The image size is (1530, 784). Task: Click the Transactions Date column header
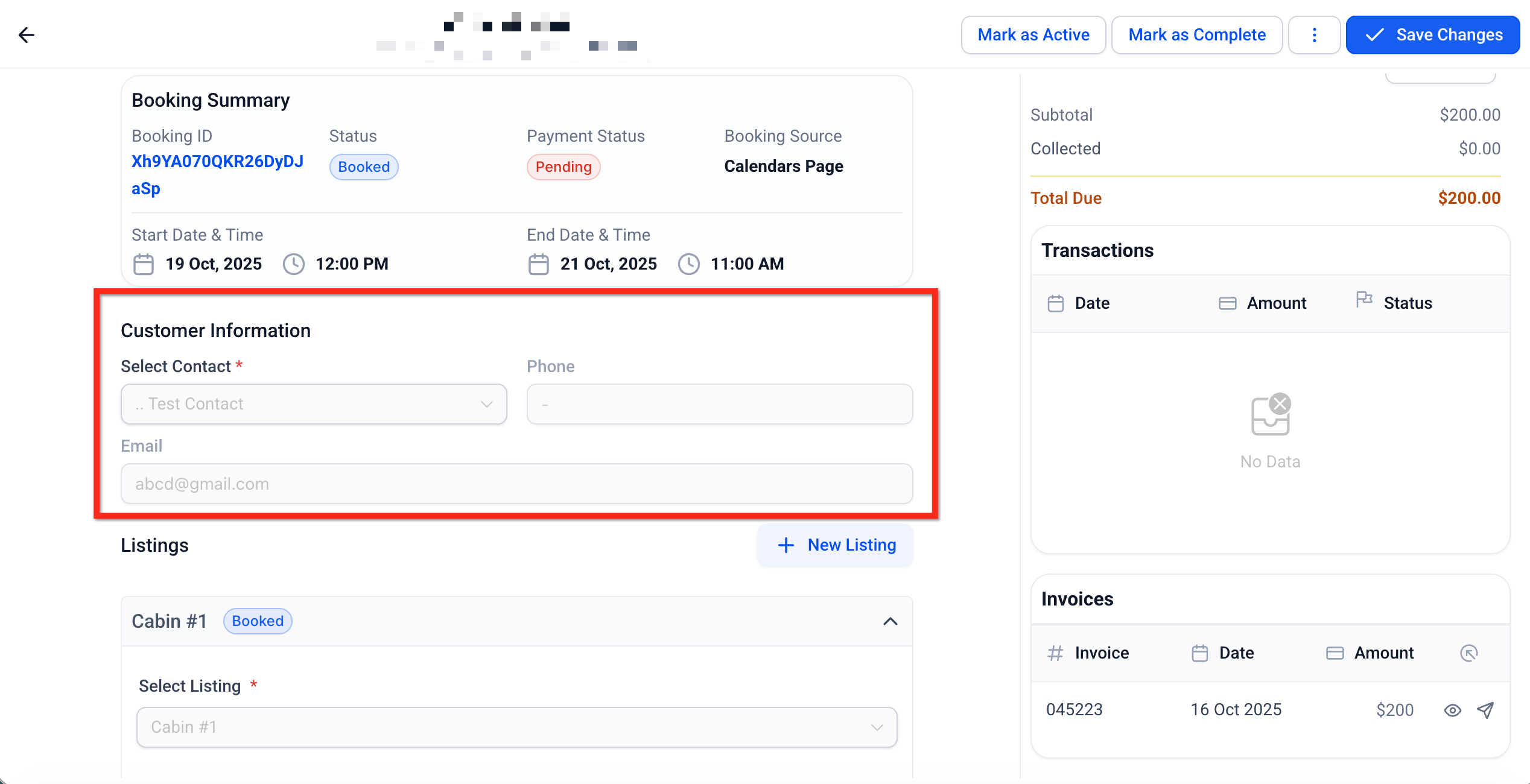1091,303
